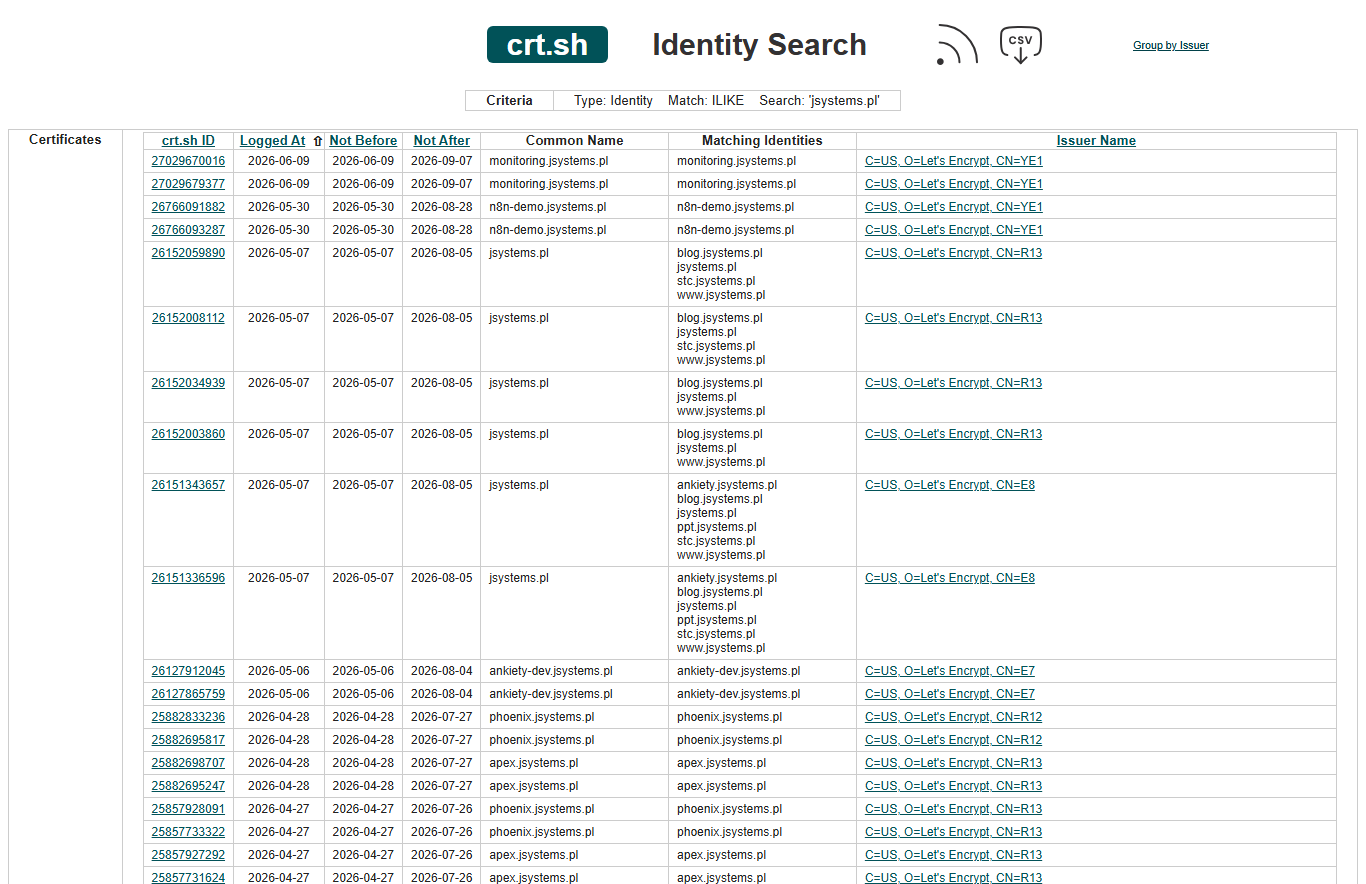Select the Common Name column header

pos(574,141)
